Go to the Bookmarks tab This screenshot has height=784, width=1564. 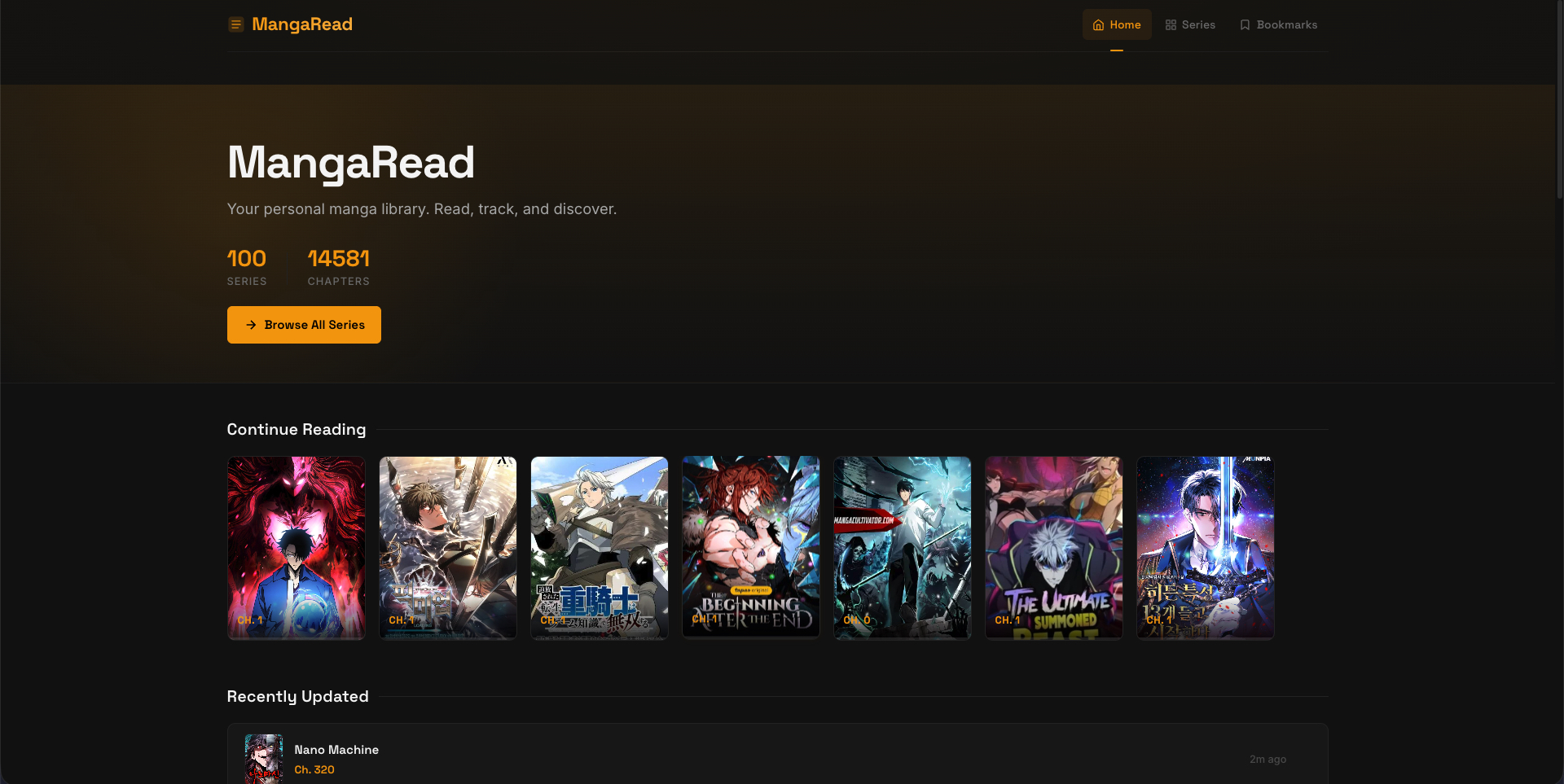tap(1278, 24)
